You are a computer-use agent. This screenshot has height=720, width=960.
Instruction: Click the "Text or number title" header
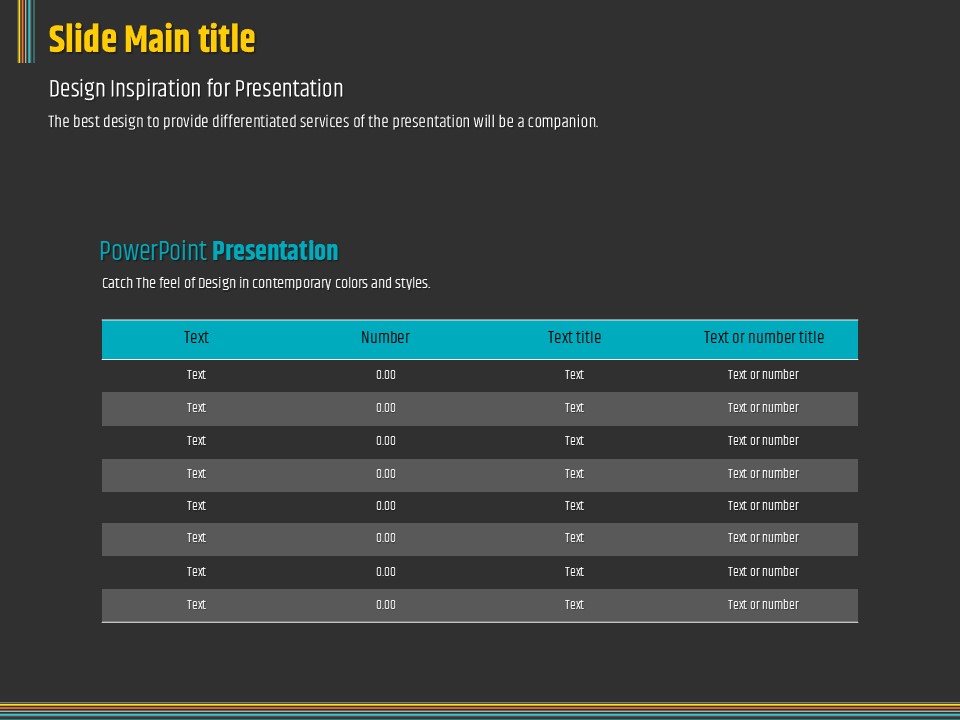pos(763,338)
